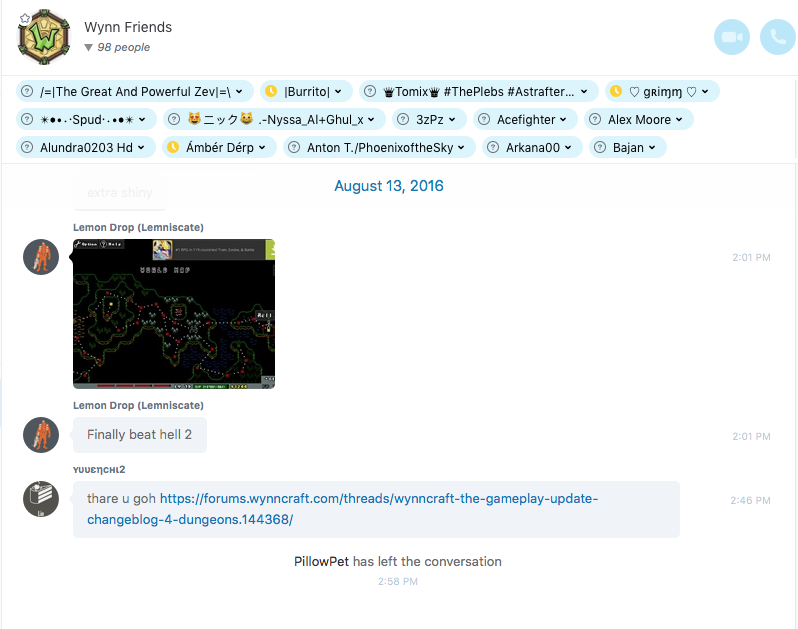The width and height of the screenshot is (798, 629).
Task: Click unknown status icon beside Spud
Action: (x=27, y=119)
